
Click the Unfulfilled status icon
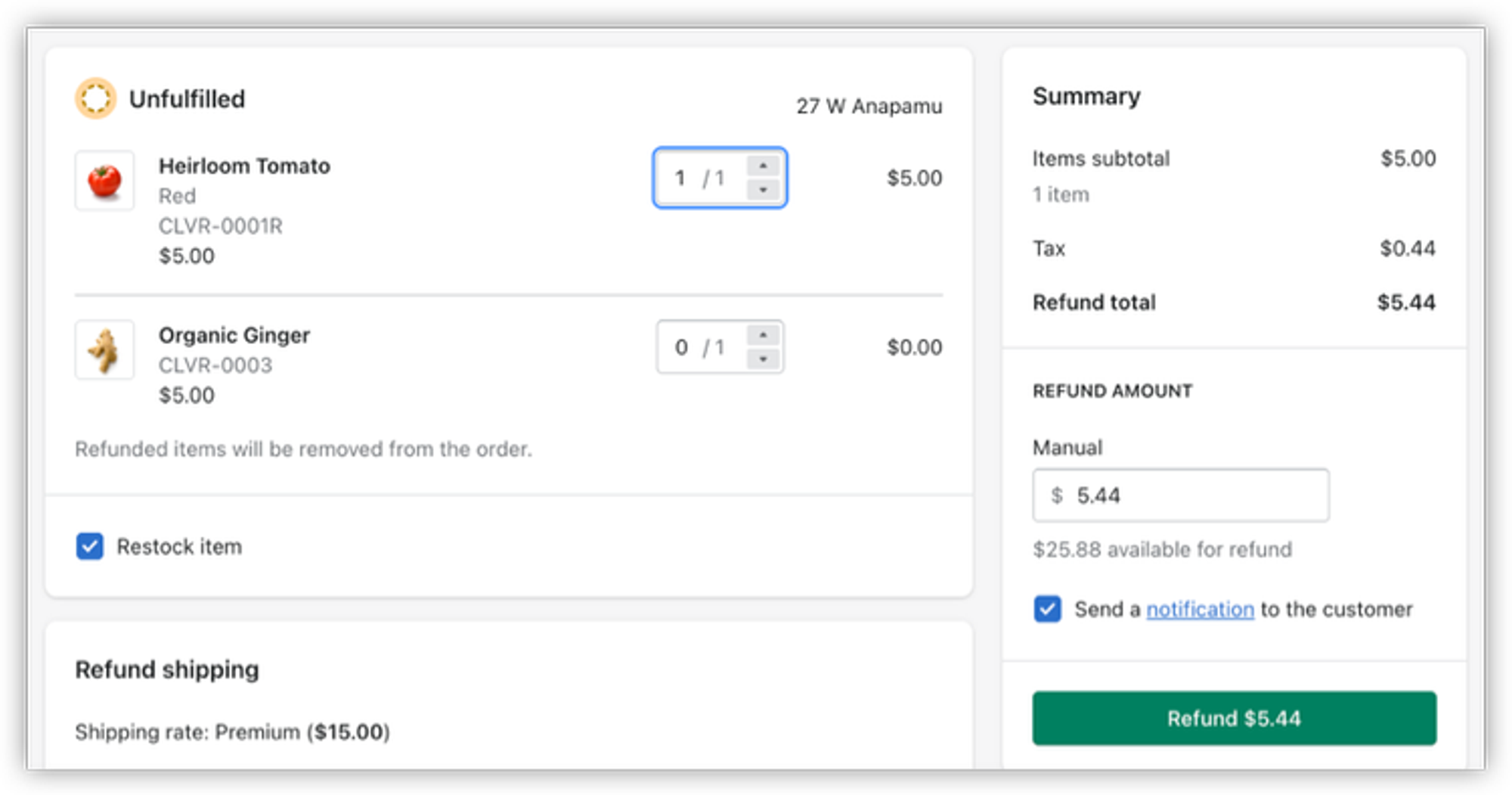click(95, 98)
